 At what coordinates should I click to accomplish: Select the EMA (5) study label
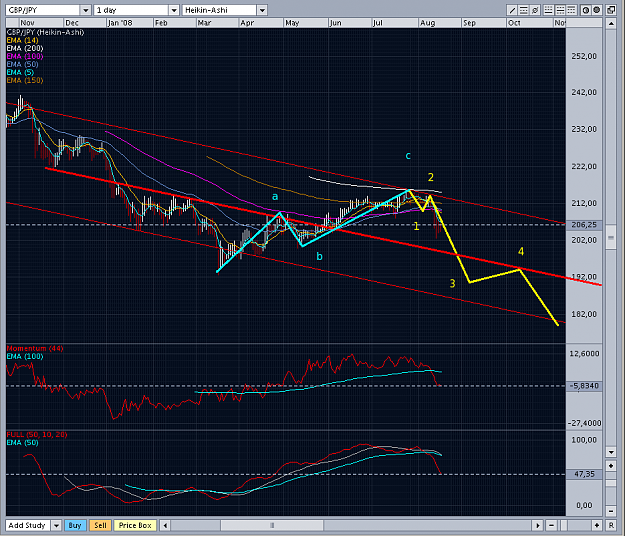[20, 72]
